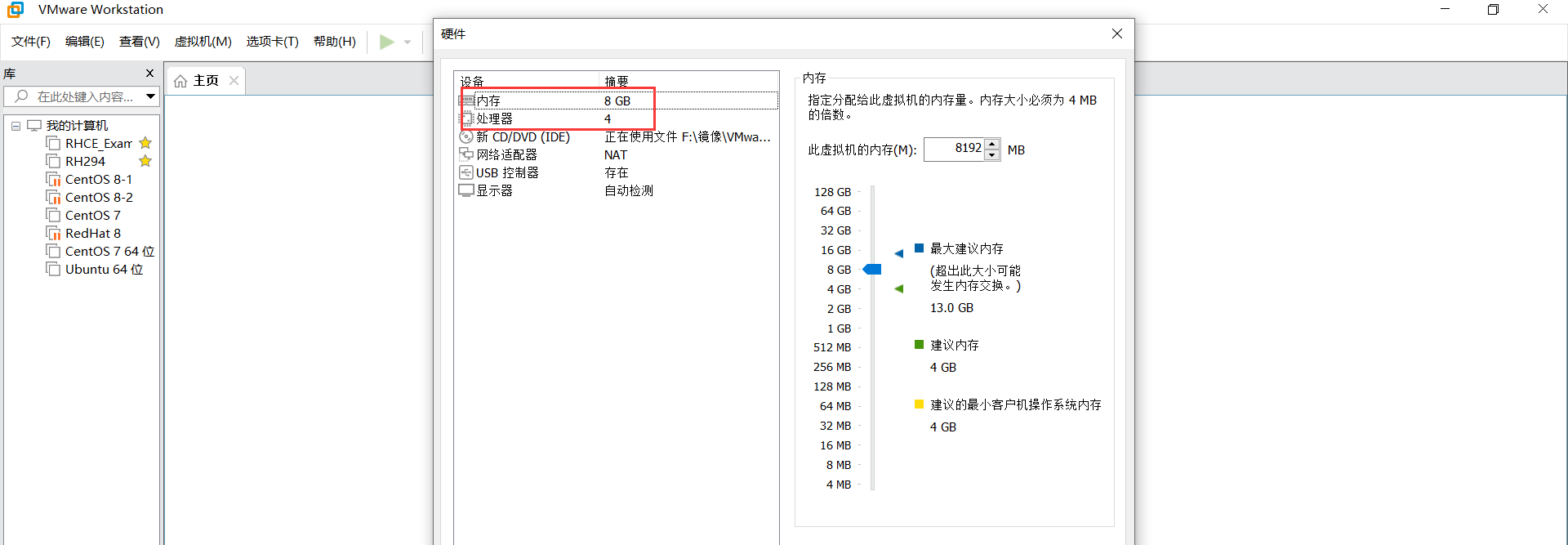Click the blue memory slider handle at 8 GB
1568x545 pixels.
[x=872, y=270]
